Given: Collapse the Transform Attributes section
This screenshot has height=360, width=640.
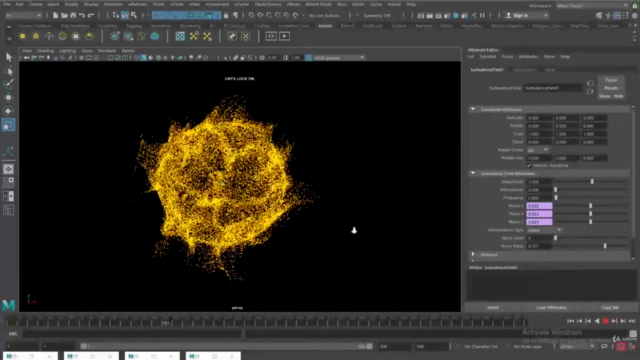Looking at the screenshot, I should click(473, 109).
